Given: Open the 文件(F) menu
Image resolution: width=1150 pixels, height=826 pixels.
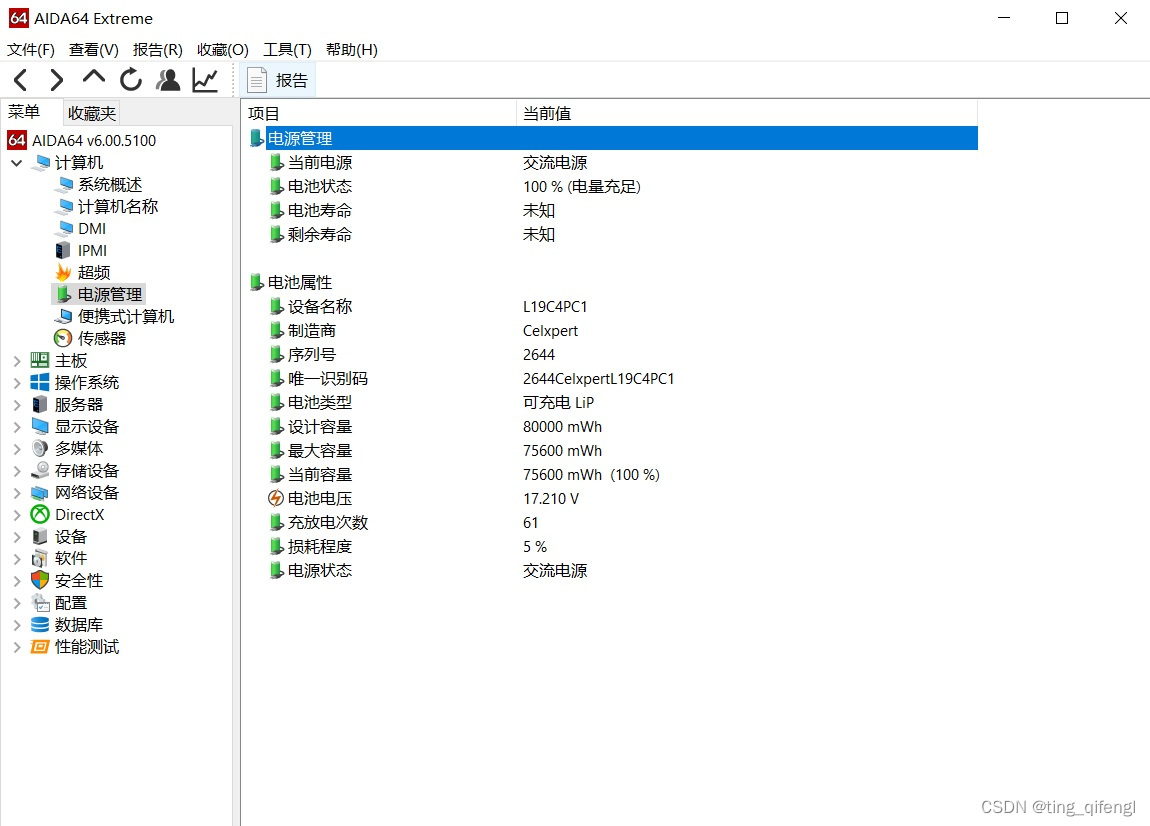Looking at the screenshot, I should 31,49.
